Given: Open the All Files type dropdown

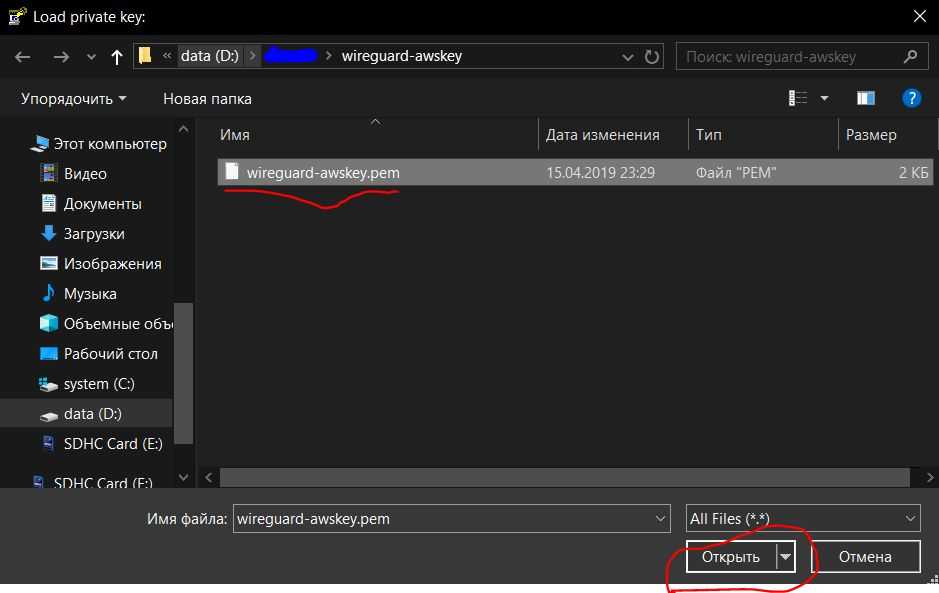Looking at the screenshot, I should (802, 518).
